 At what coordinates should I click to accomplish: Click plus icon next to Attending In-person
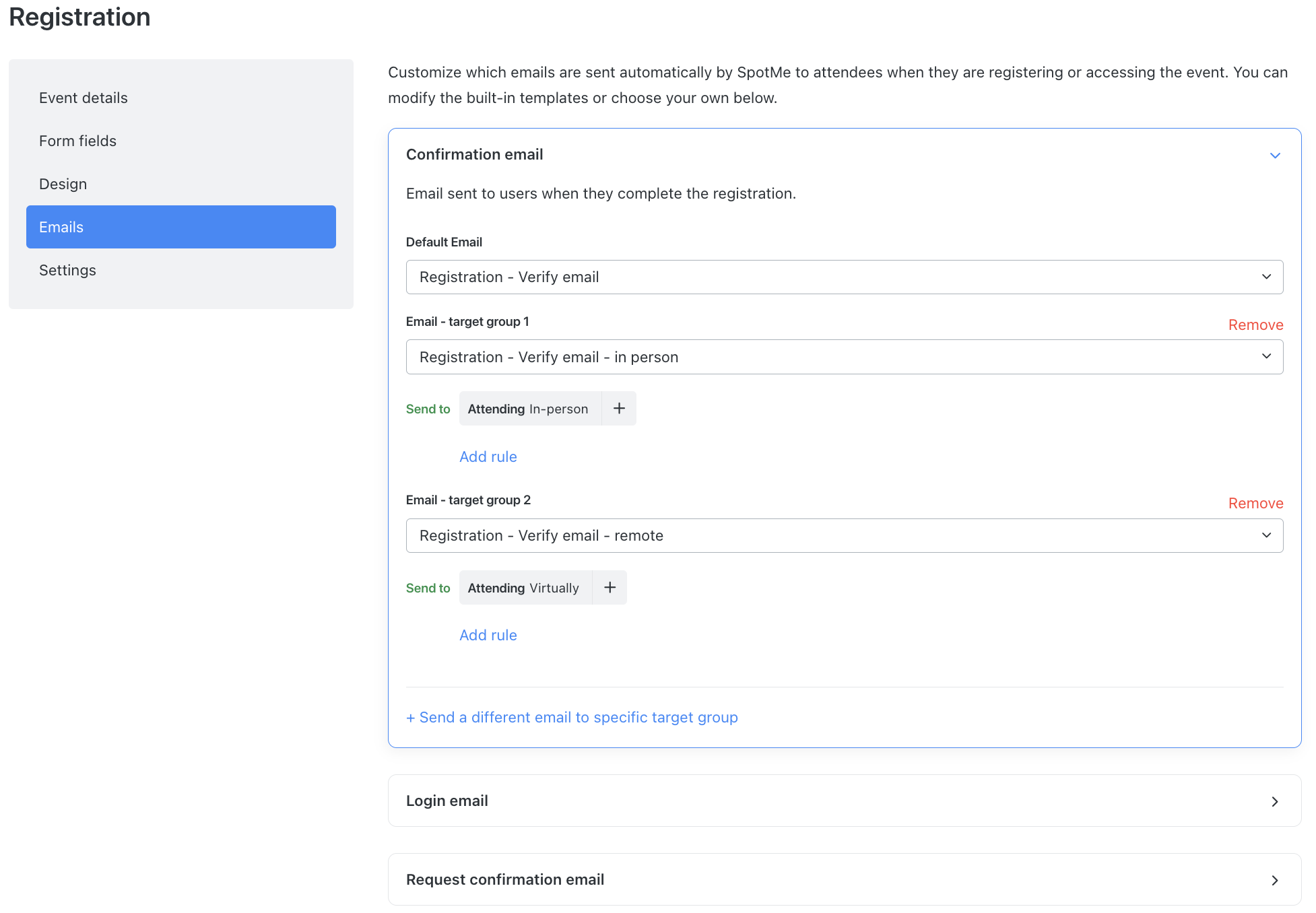click(619, 408)
